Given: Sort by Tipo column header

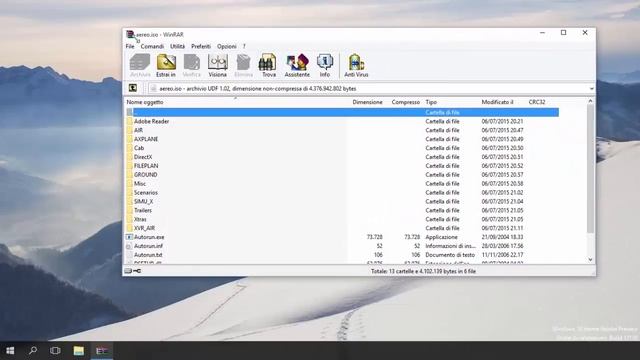Looking at the screenshot, I should tap(431, 102).
